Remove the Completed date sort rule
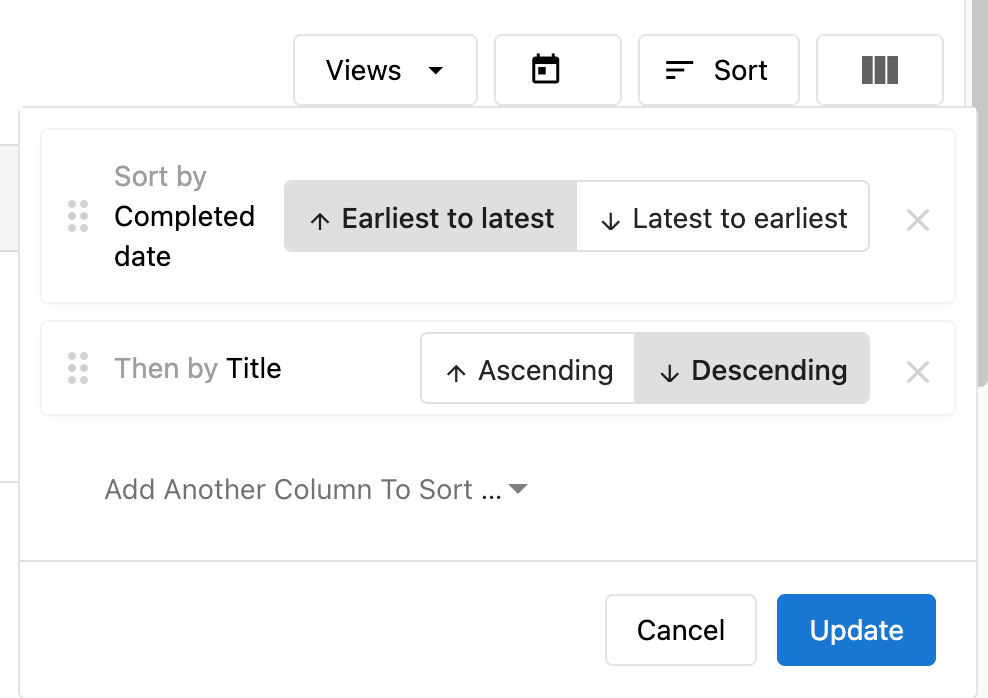Screen dimensions: 988x698 coord(917,220)
